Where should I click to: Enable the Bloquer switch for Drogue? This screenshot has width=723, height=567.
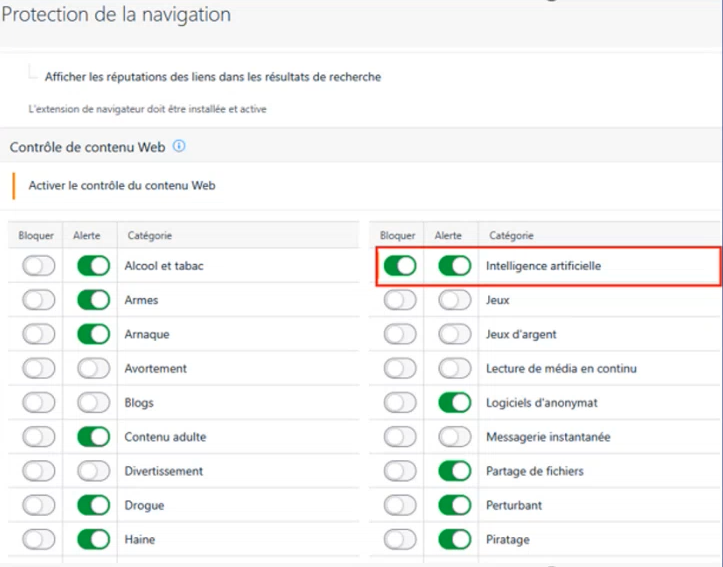(x=39, y=505)
